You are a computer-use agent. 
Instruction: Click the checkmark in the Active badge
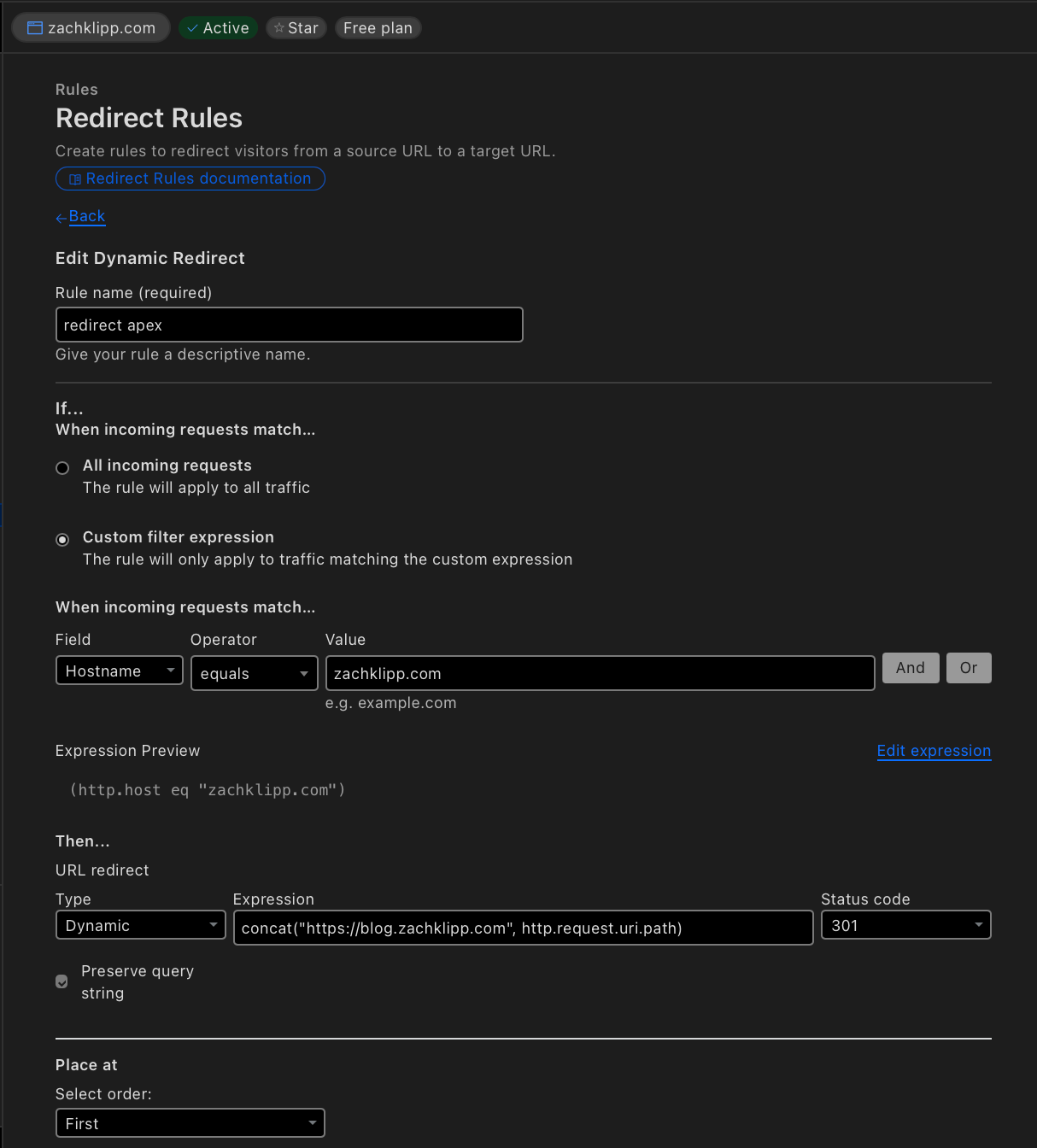pyautogui.click(x=190, y=27)
